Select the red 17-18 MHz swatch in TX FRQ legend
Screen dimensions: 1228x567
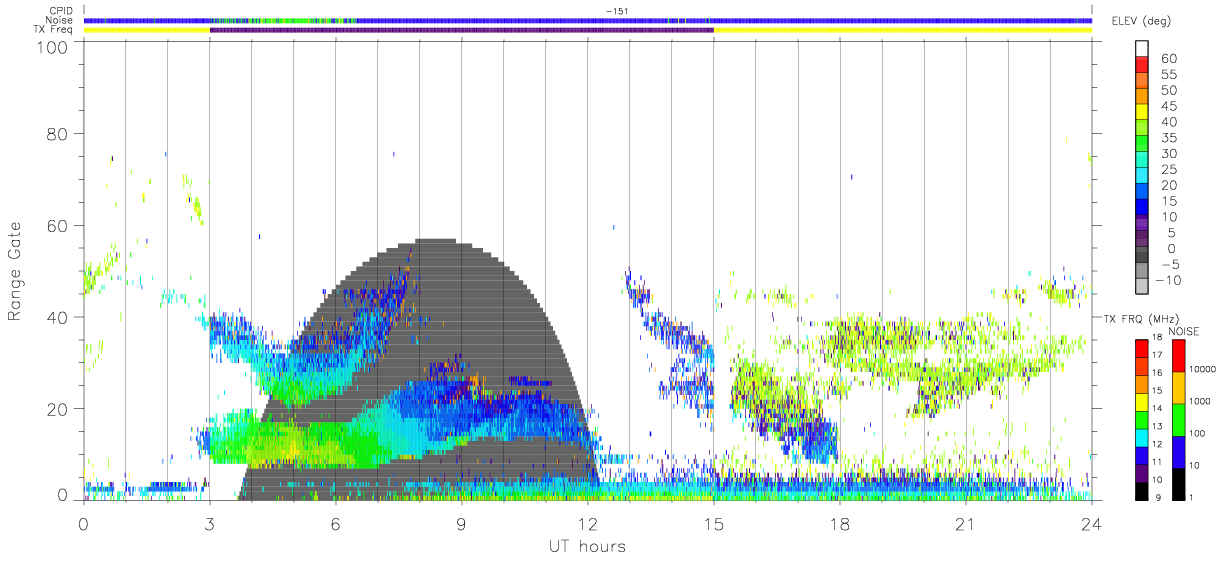[x=1141, y=347]
